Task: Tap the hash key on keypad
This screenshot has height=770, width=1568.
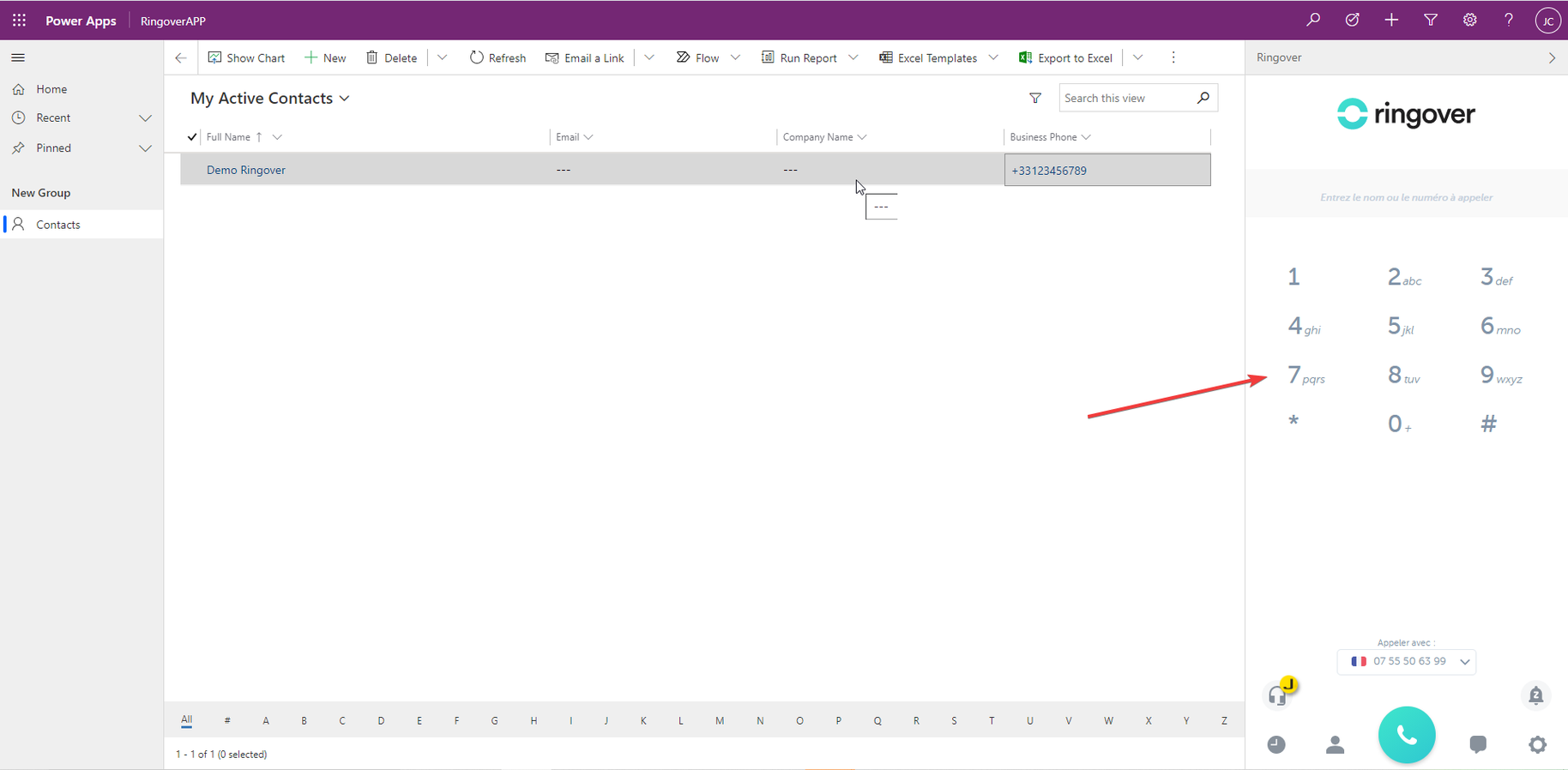Action: (1489, 424)
